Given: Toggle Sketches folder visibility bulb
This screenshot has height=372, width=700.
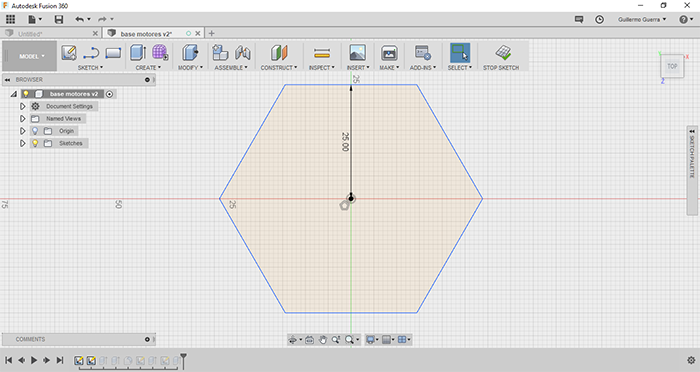Looking at the screenshot, I should point(35,143).
